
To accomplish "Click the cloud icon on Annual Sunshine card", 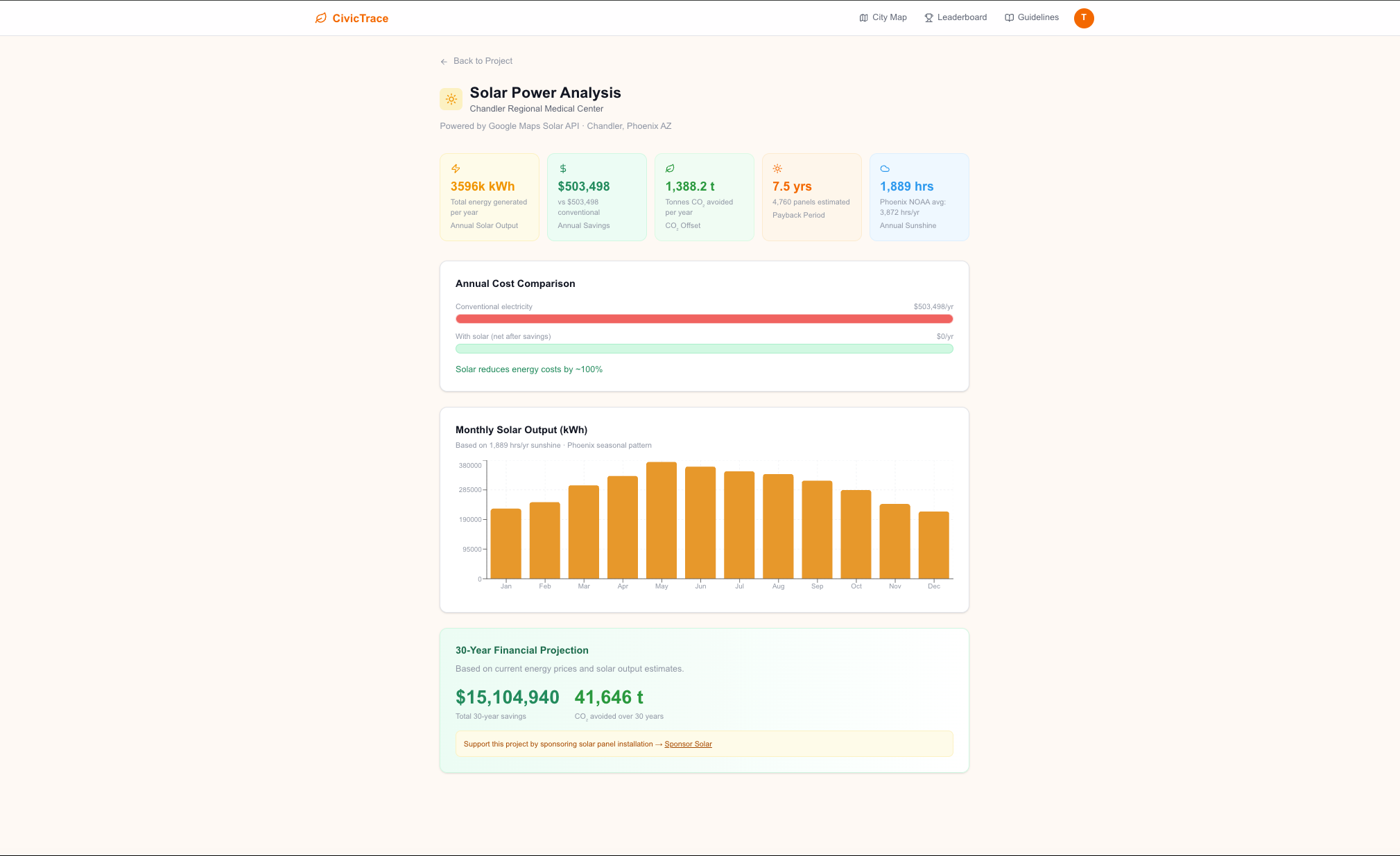I will click(885, 168).
